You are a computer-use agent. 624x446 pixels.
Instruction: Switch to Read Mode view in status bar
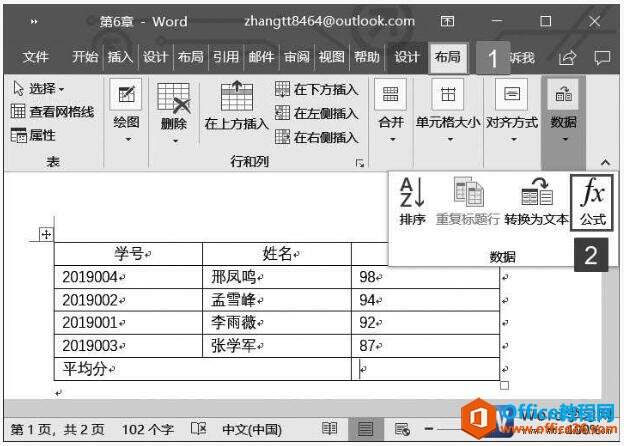[x=330, y=428]
